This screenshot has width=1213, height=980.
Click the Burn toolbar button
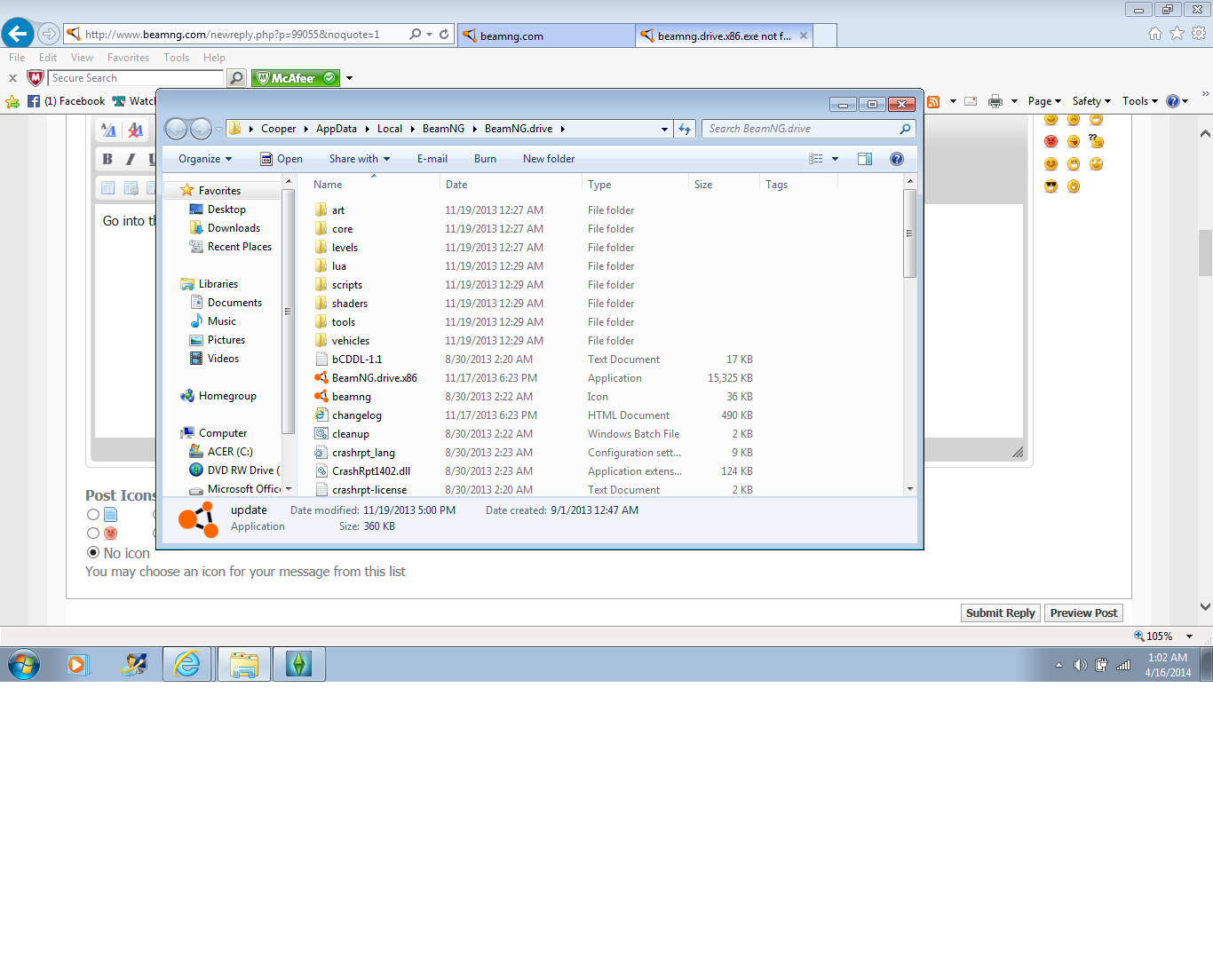(485, 159)
